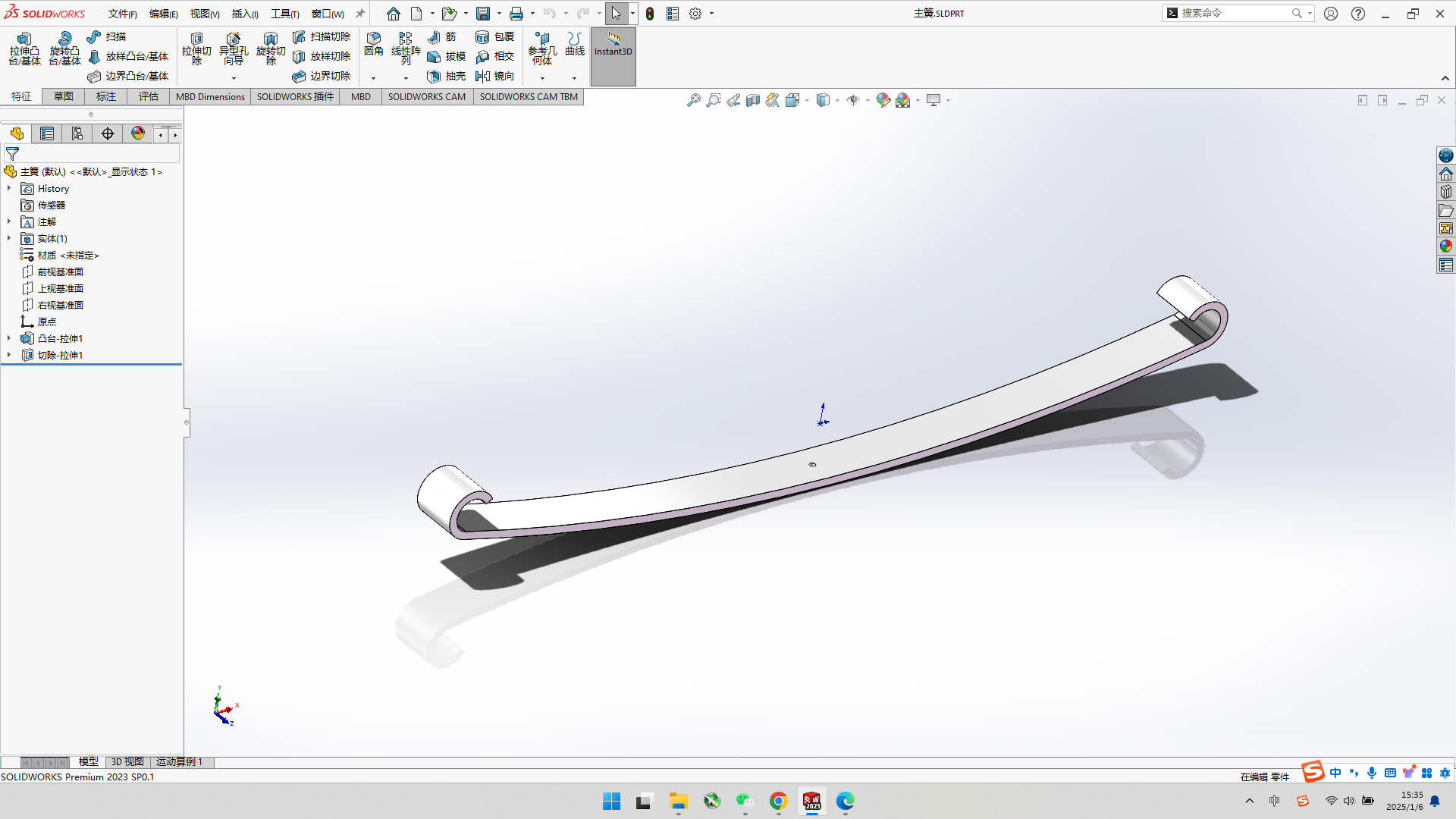Activate the 圆角 (Fillet) tool
This screenshot has width=1456, height=819.
[x=373, y=45]
